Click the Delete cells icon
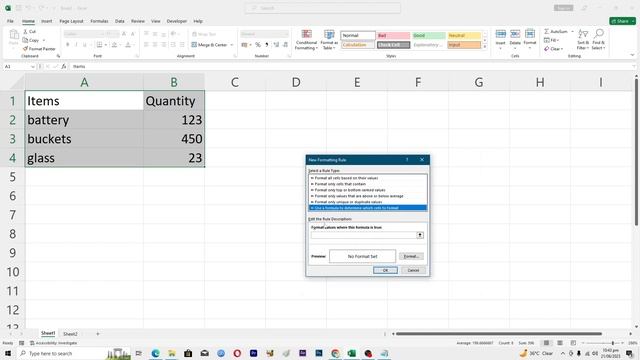 515,34
